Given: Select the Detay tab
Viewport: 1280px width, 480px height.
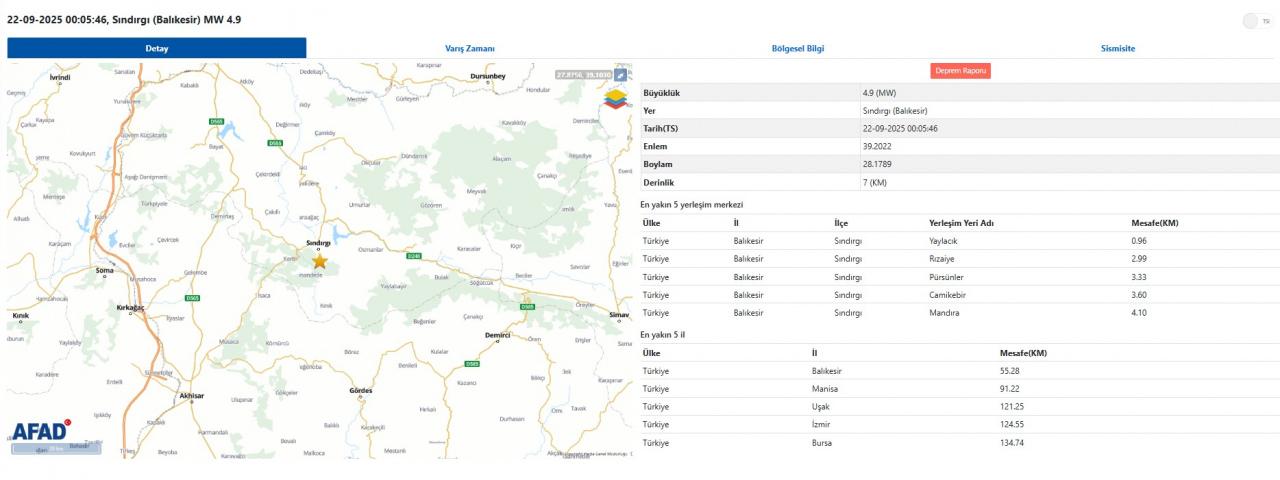Looking at the screenshot, I should coord(156,48).
